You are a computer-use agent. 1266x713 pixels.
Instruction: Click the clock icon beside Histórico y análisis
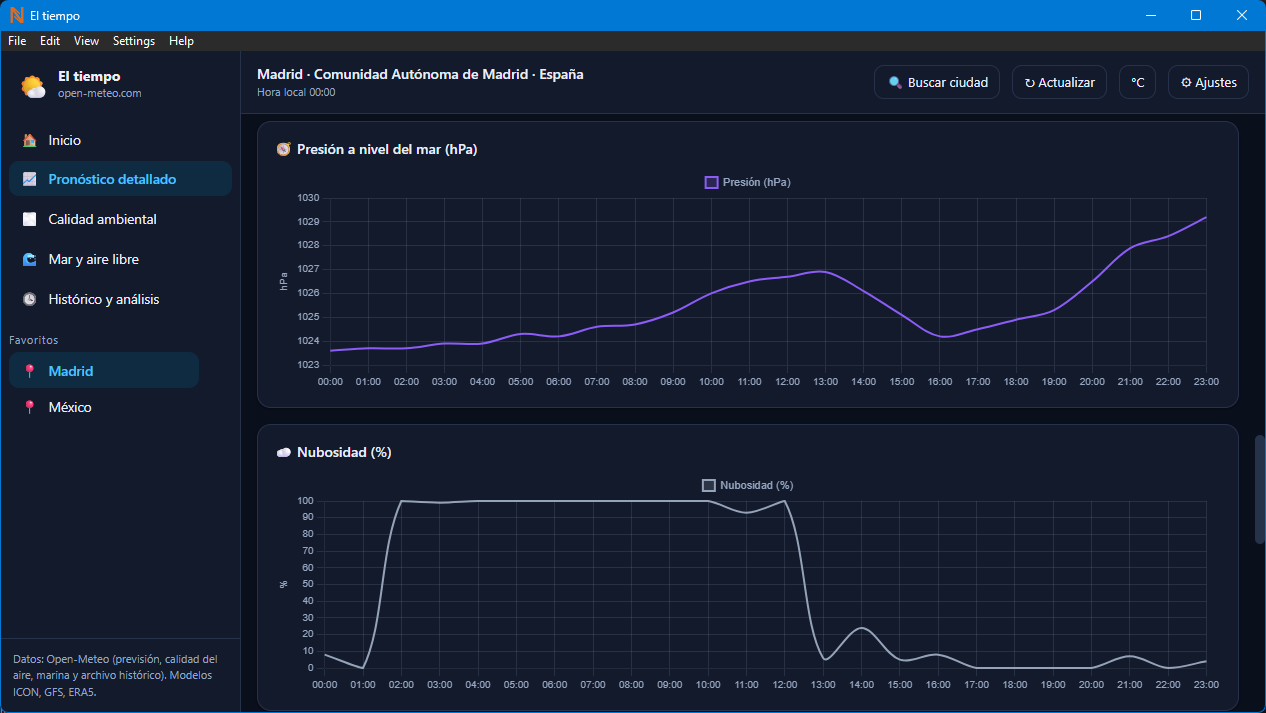click(30, 299)
